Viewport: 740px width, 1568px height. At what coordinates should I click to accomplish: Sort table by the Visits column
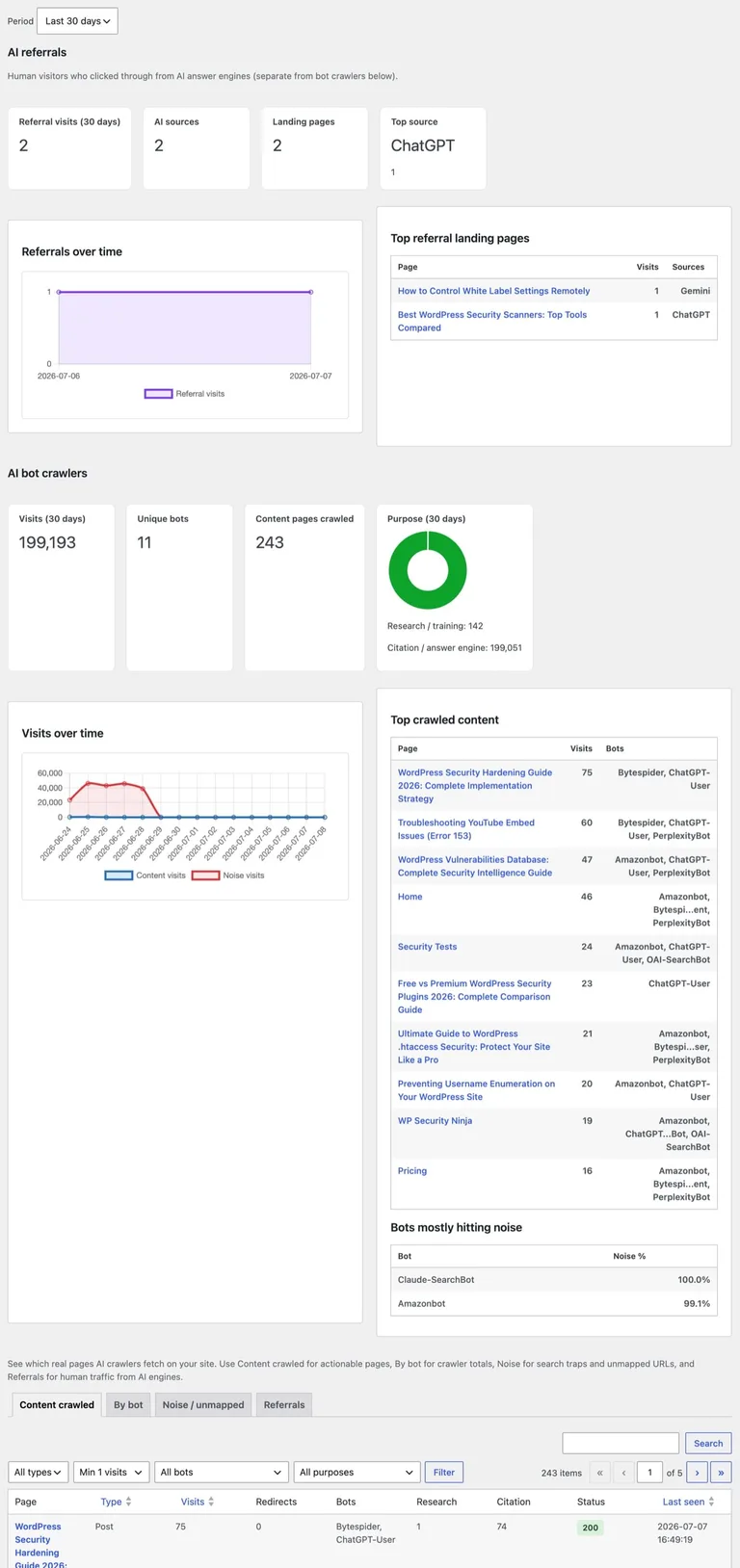tap(198, 1502)
